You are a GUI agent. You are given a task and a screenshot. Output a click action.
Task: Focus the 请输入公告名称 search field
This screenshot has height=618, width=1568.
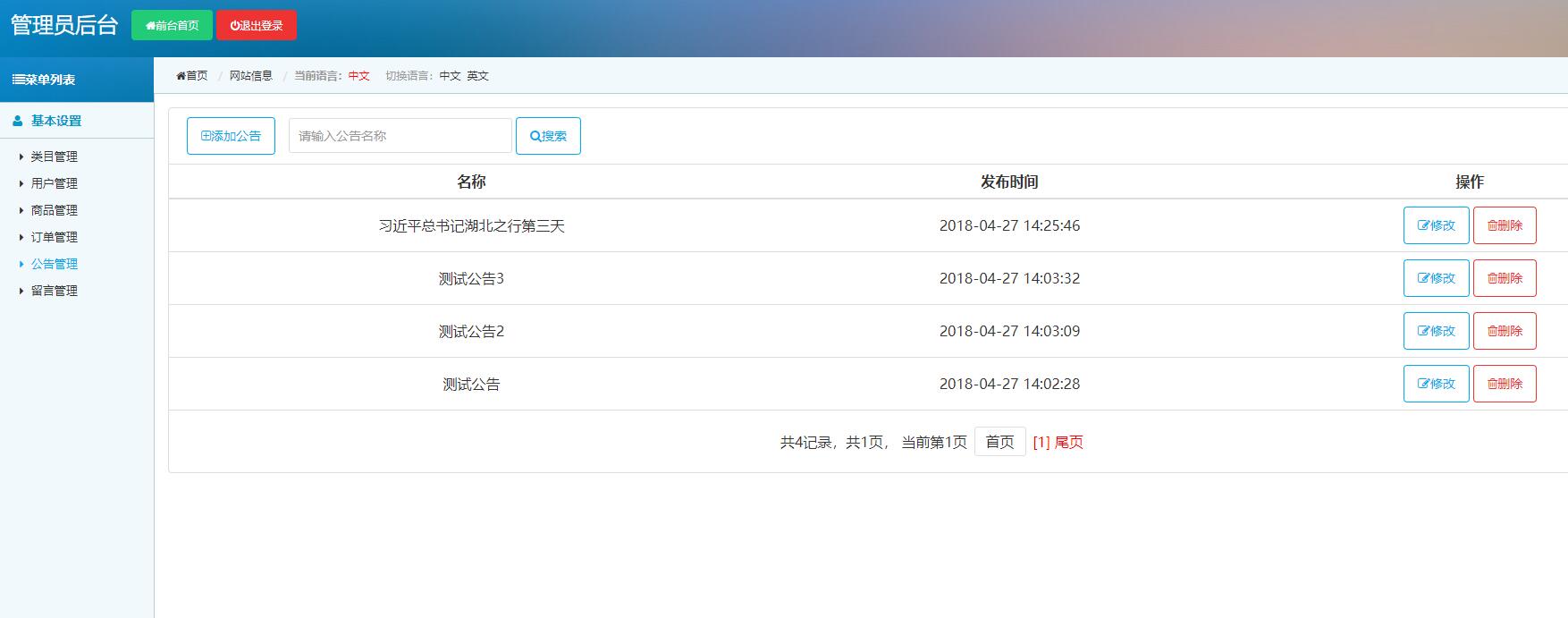coord(400,136)
